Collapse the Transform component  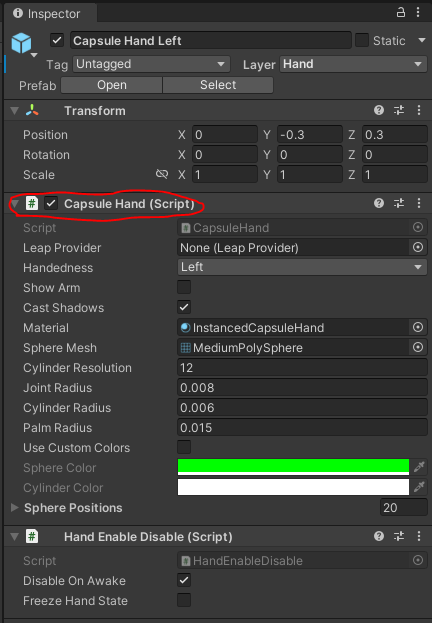point(15,110)
